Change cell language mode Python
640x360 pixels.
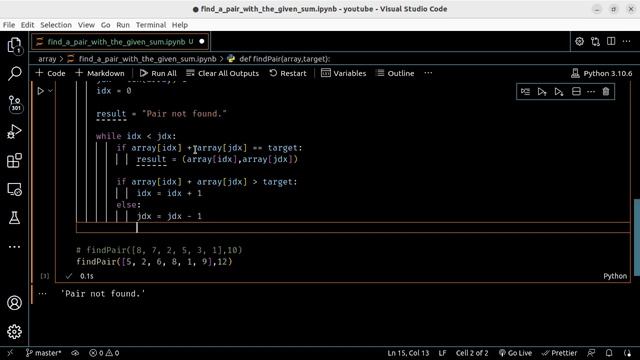coord(615,276)
